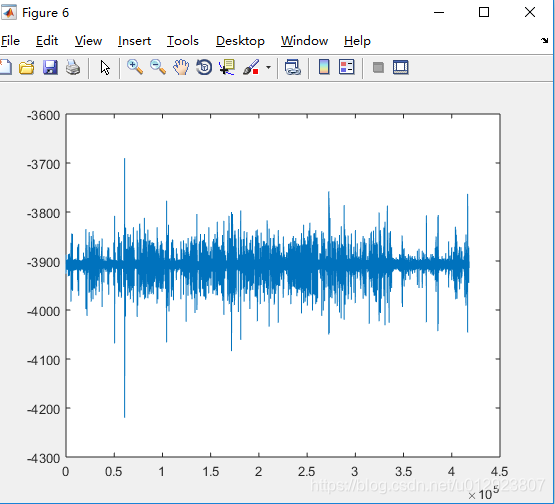This screenshot has height=504, width=555.
Task: Click the -3900 y-axis tick label
Action: (x=44, y=263)
